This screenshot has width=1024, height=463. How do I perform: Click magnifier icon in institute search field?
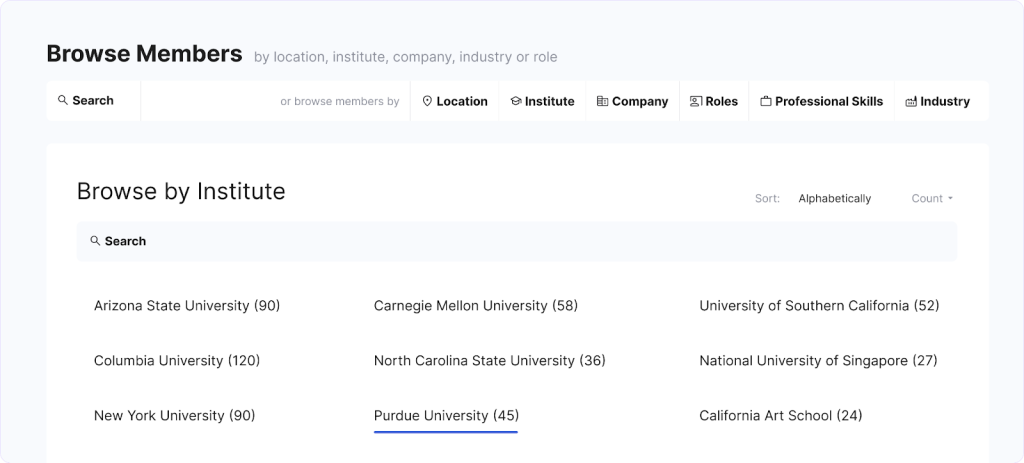click(95, 241)
